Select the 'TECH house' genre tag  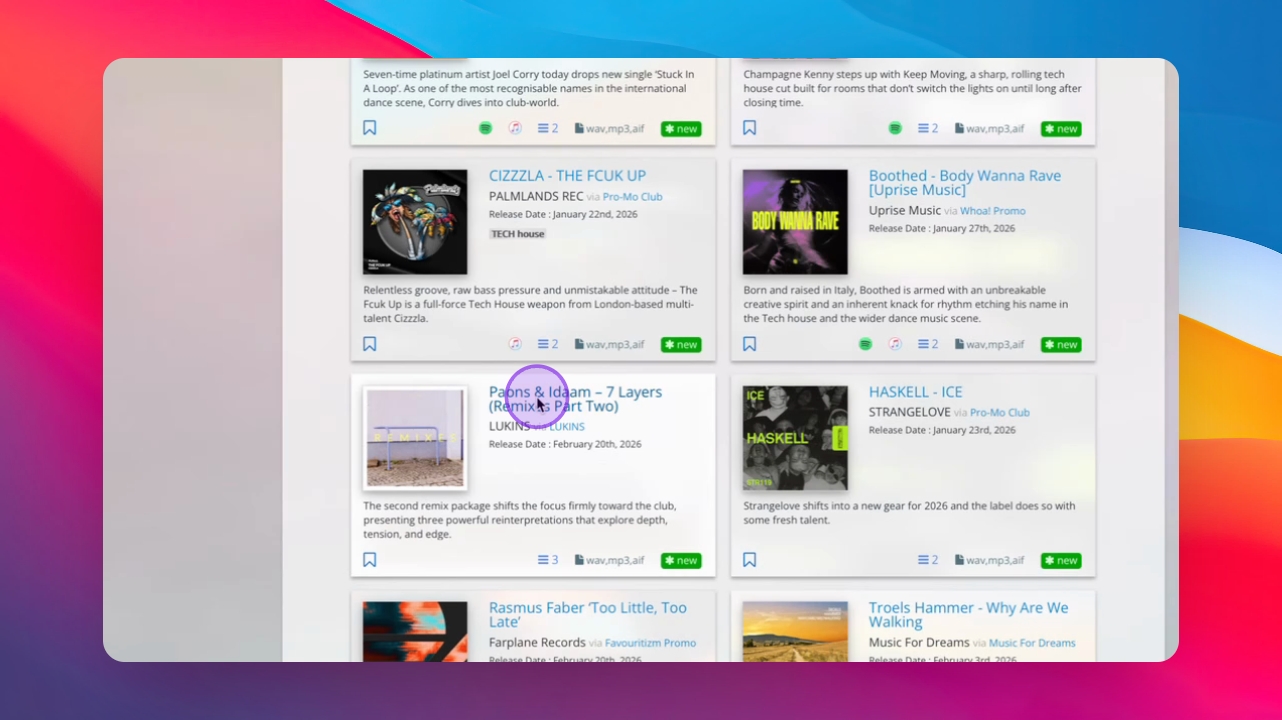518,234
